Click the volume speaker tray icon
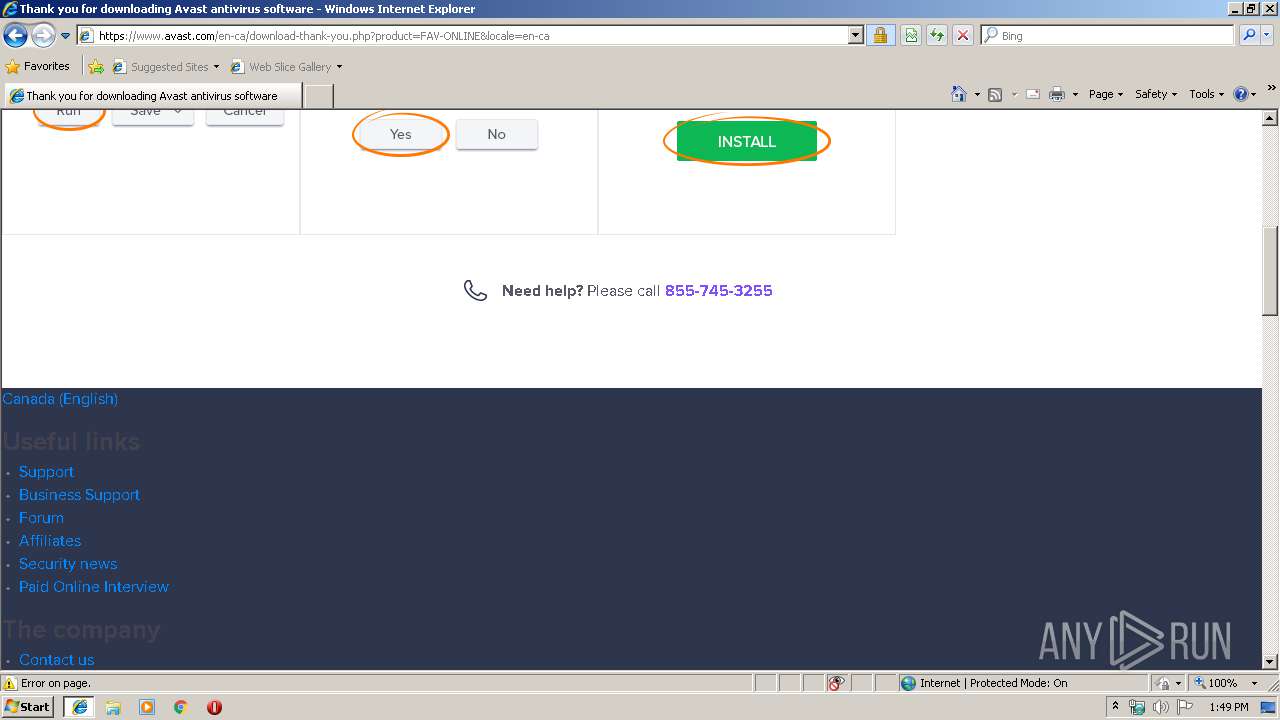The height and width of the screenshot is (720, 1280). pyautogui.click(x=1160, y=707)
